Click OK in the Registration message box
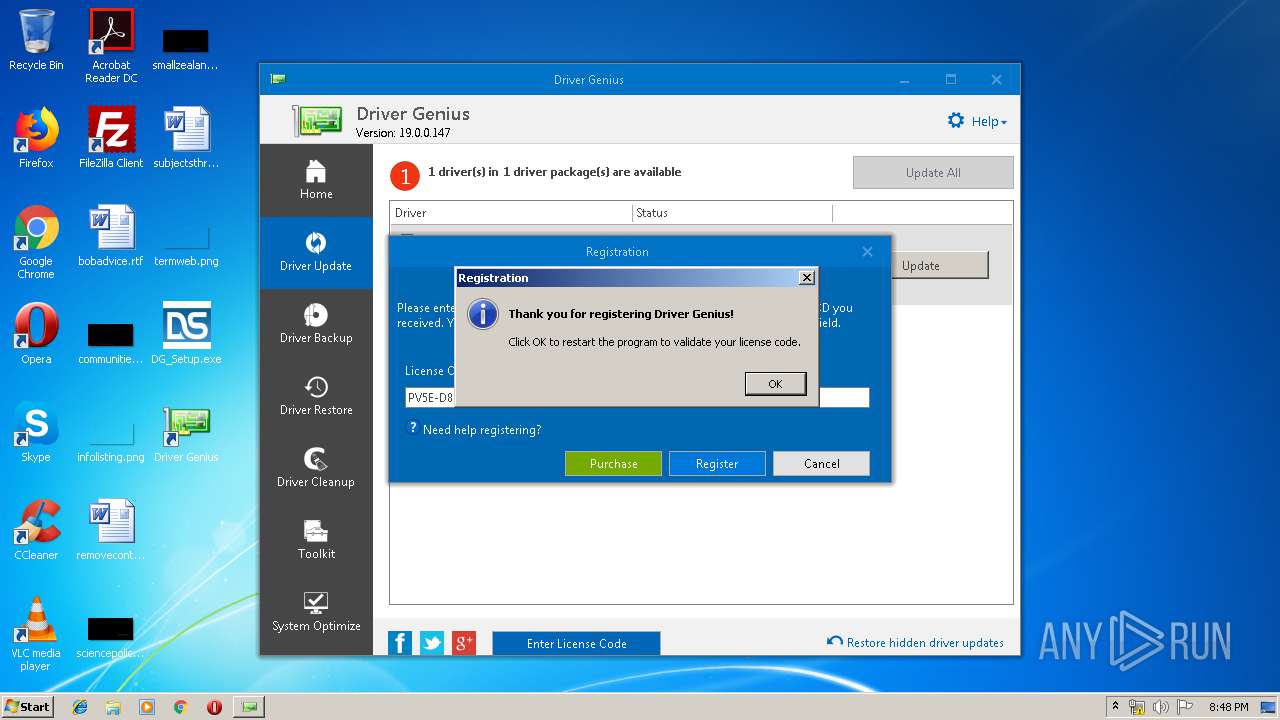1280x720 pixels. [x=775, y=384]
